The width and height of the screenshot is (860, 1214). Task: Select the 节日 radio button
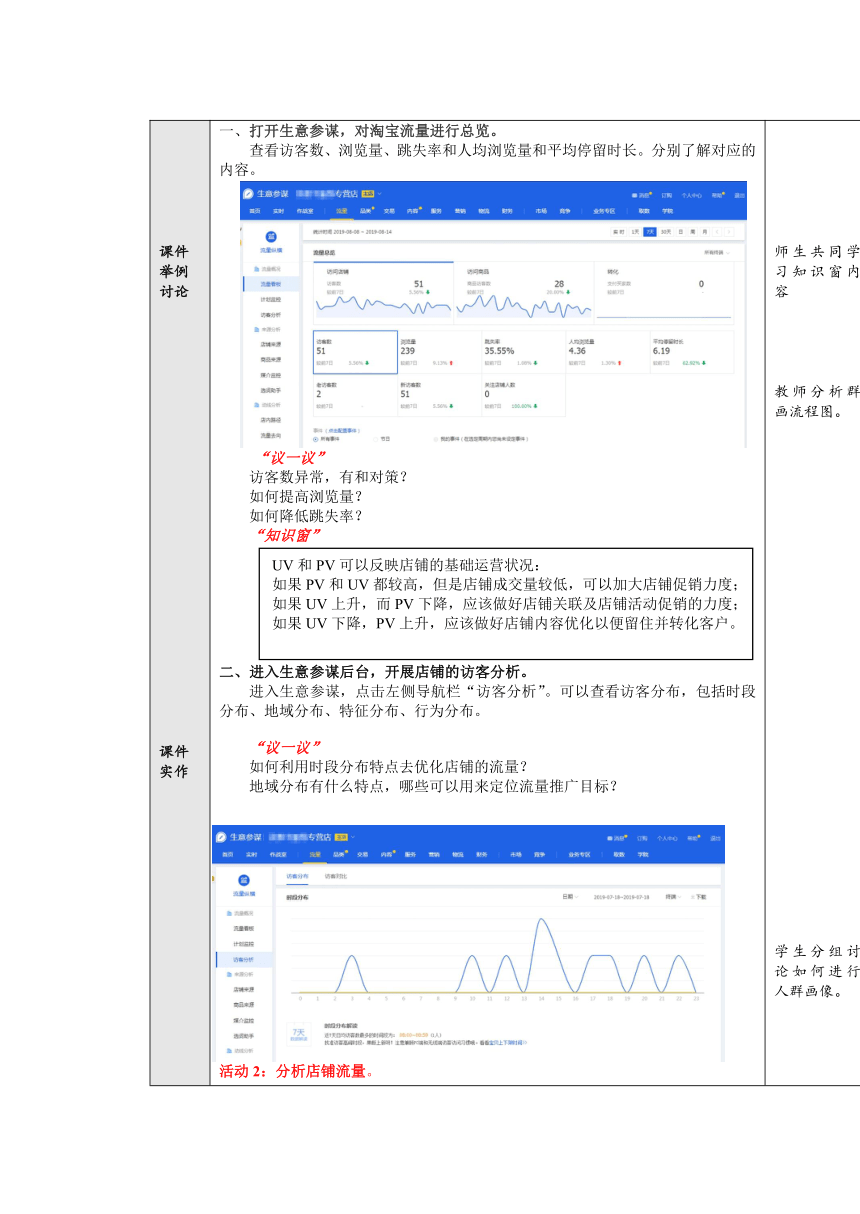(x=375, y=439)
